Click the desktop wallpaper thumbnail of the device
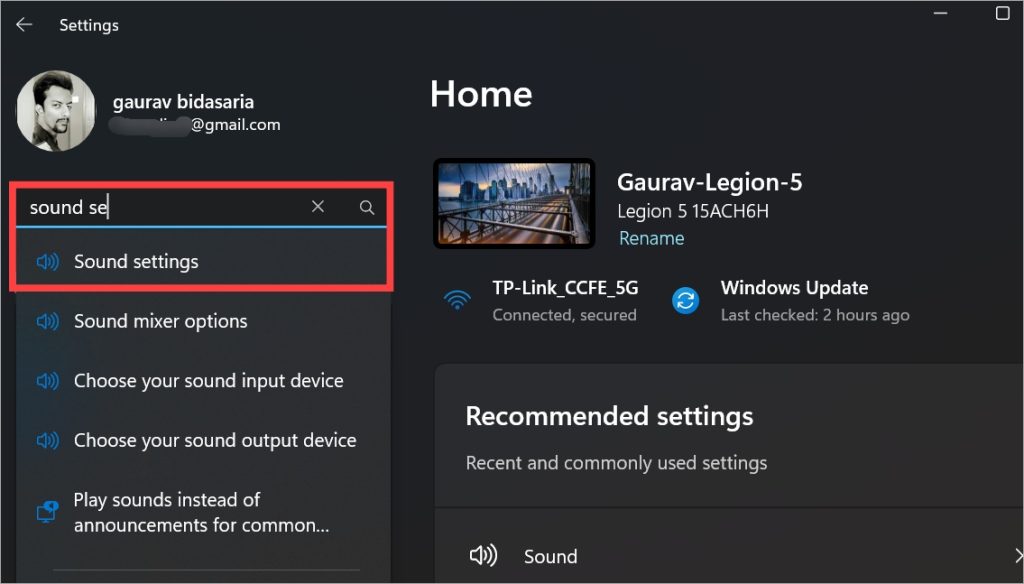Image resolution: width=1024 pixels, height=584 pixels. (x=514, y=203)
